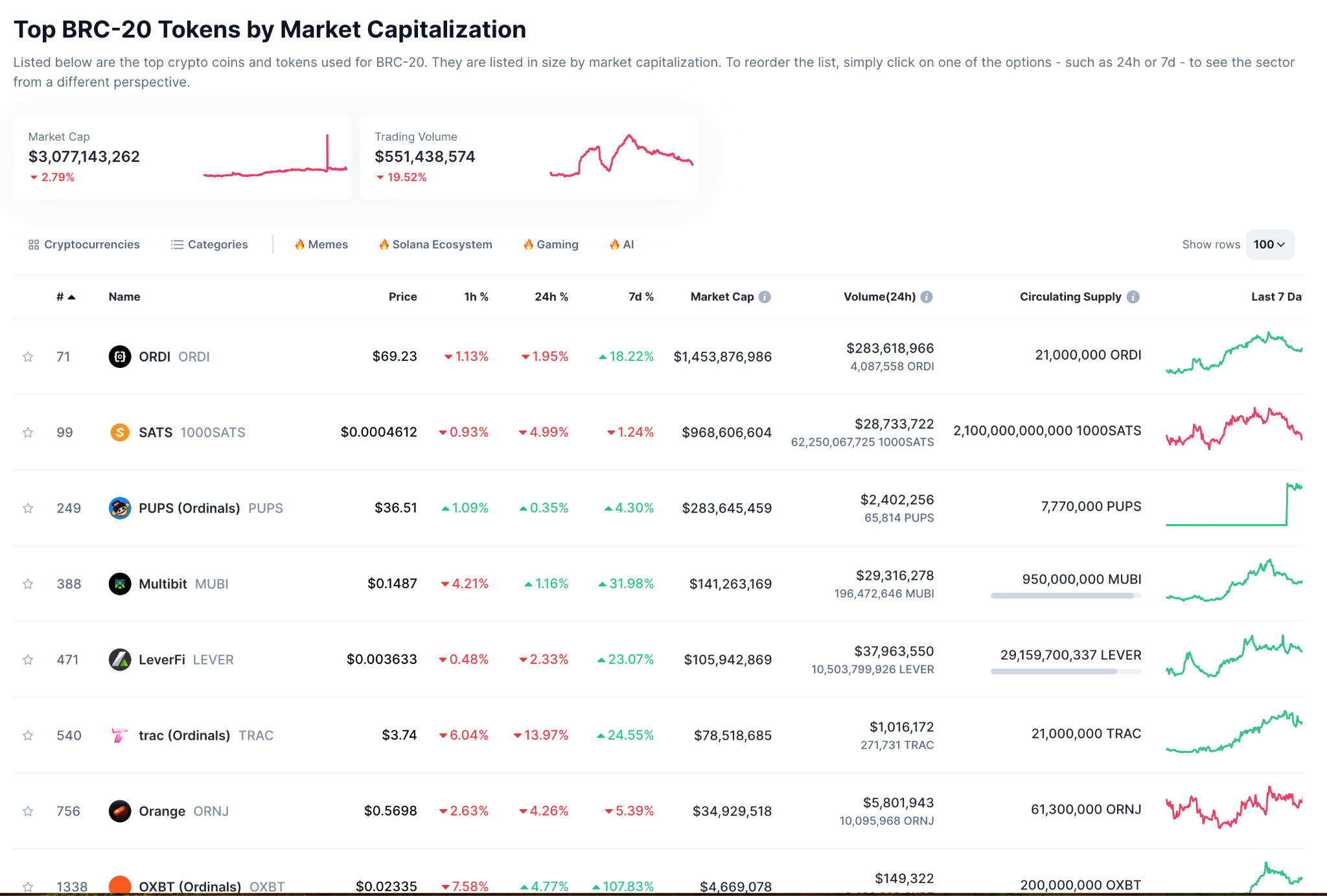Sort by the 1h % column
Viewport: 1327px width, 896px height.
476,297
